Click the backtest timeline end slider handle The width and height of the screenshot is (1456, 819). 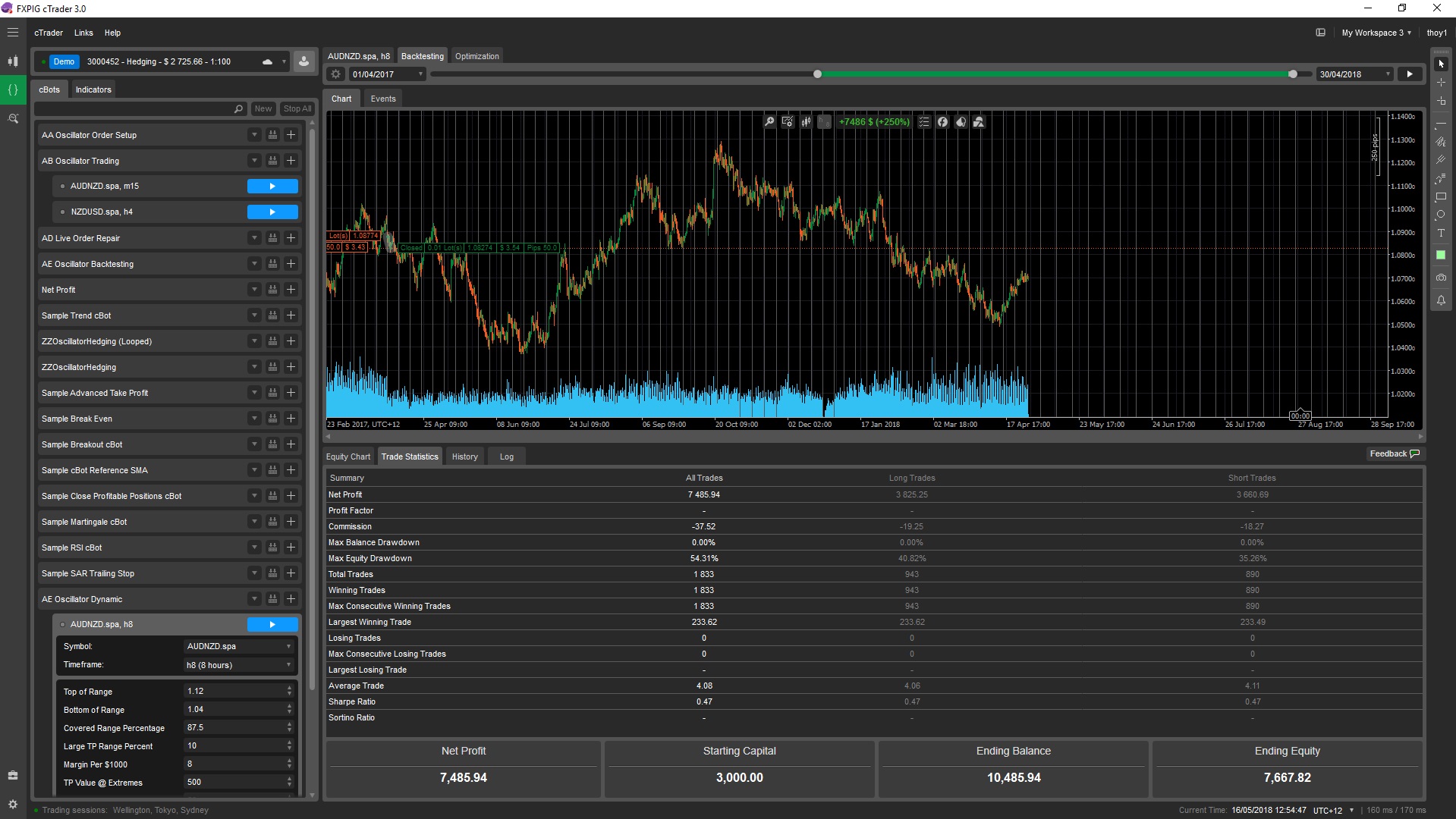pos(1293,74)
